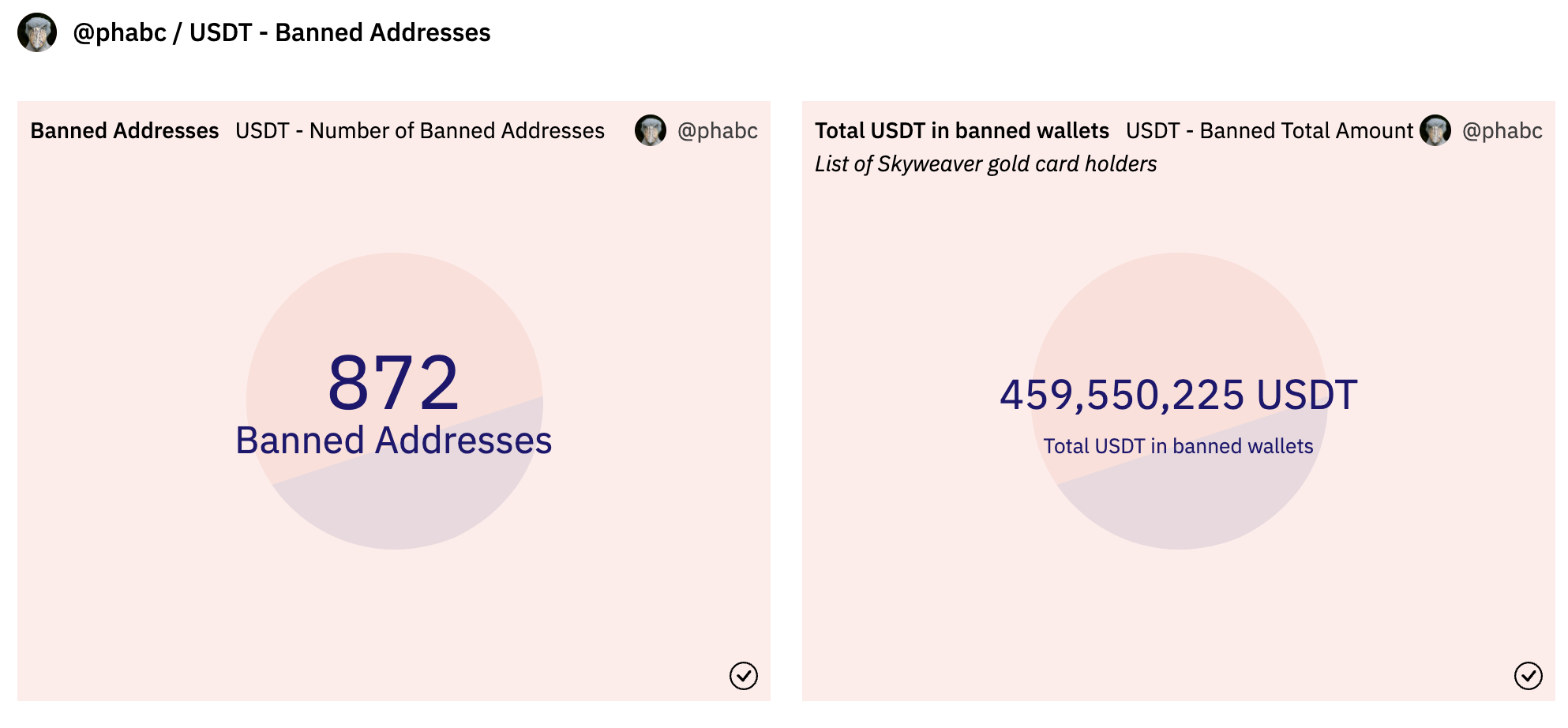The width and height of the screenshot is (1568, 728).
Task: Click the 459,550,225 USDT counter value
Action: click(x=1178, y=395)
